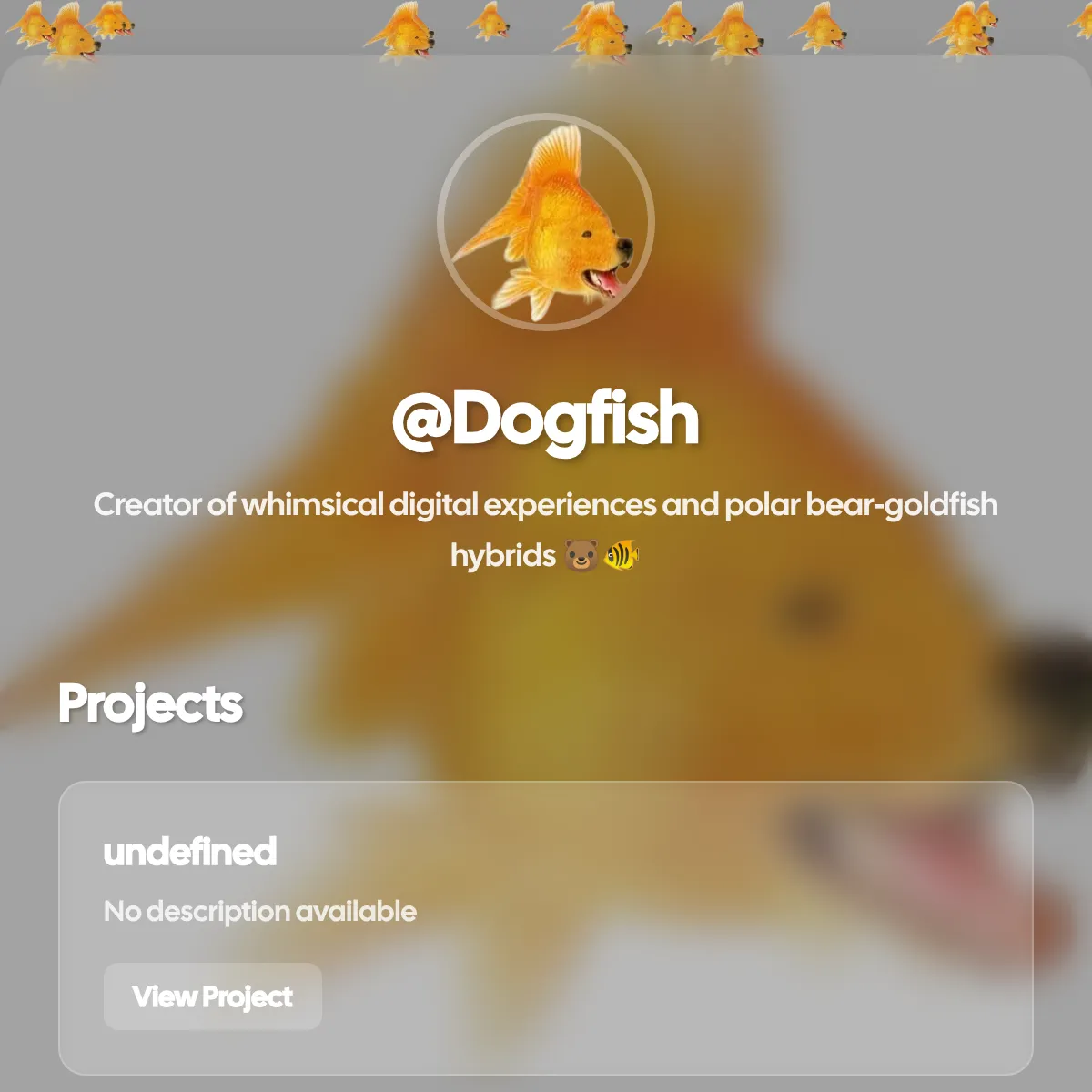This screenshot has width=1092, height=1092.
Task: Click the circular Dogfish profile avatar
Action: pos(546,222)
